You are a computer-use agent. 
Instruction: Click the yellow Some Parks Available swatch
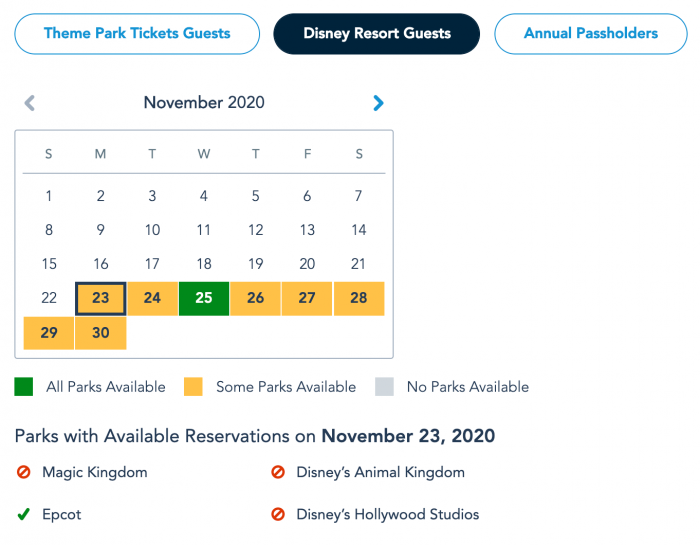[x=193, y=387]
